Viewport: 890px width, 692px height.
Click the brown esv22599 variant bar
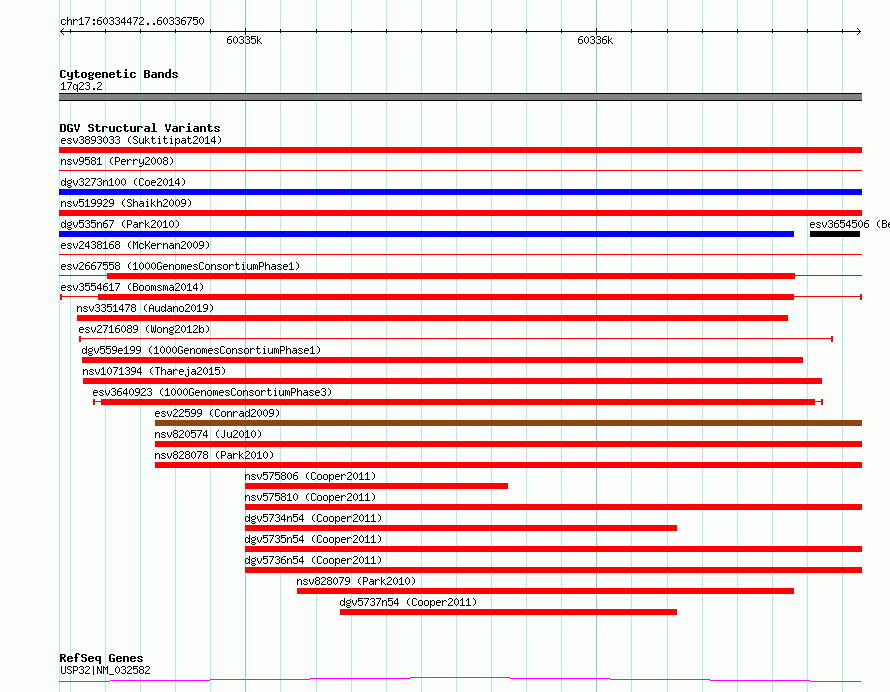pyautogui.click(x=508, y=423)
